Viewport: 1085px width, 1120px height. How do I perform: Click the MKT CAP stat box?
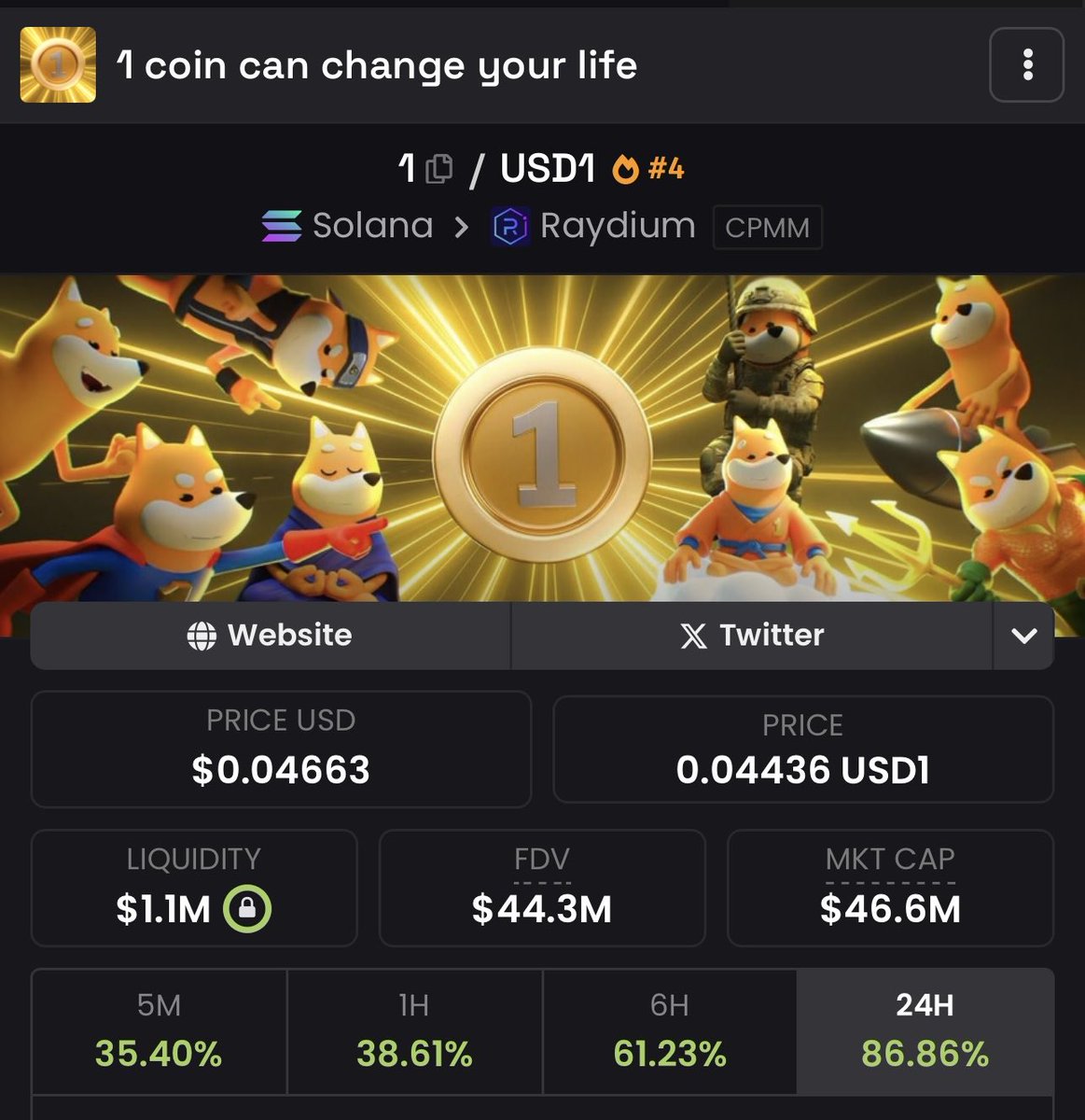[x=890, y=888]
